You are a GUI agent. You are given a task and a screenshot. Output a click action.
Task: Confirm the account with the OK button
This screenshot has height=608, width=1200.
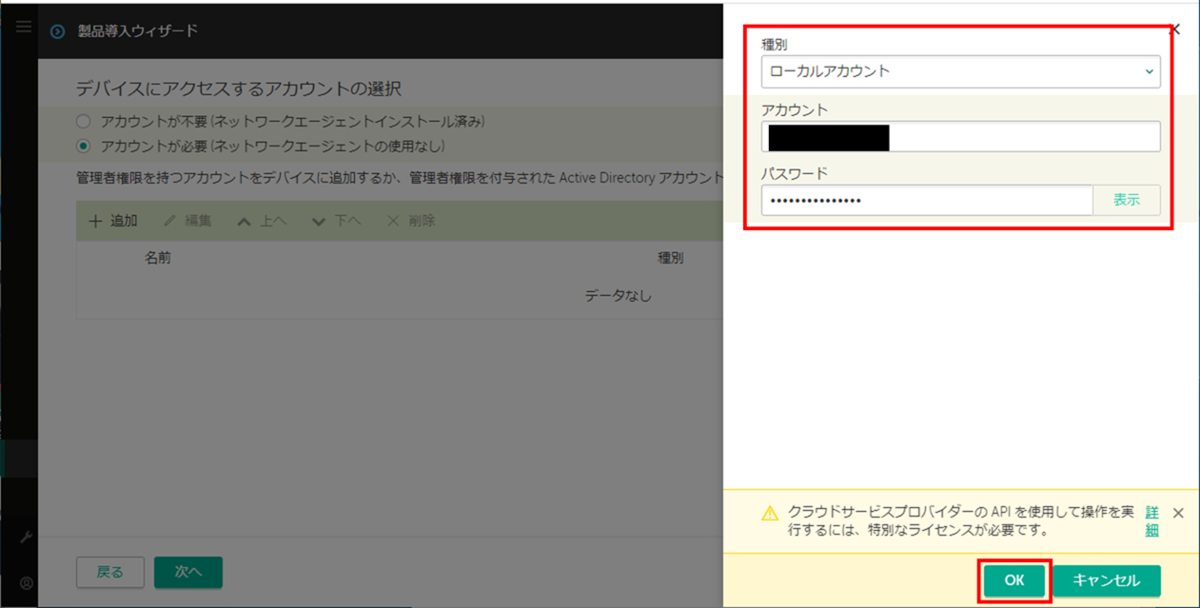pyautogui.click(x=1014, y=580)
